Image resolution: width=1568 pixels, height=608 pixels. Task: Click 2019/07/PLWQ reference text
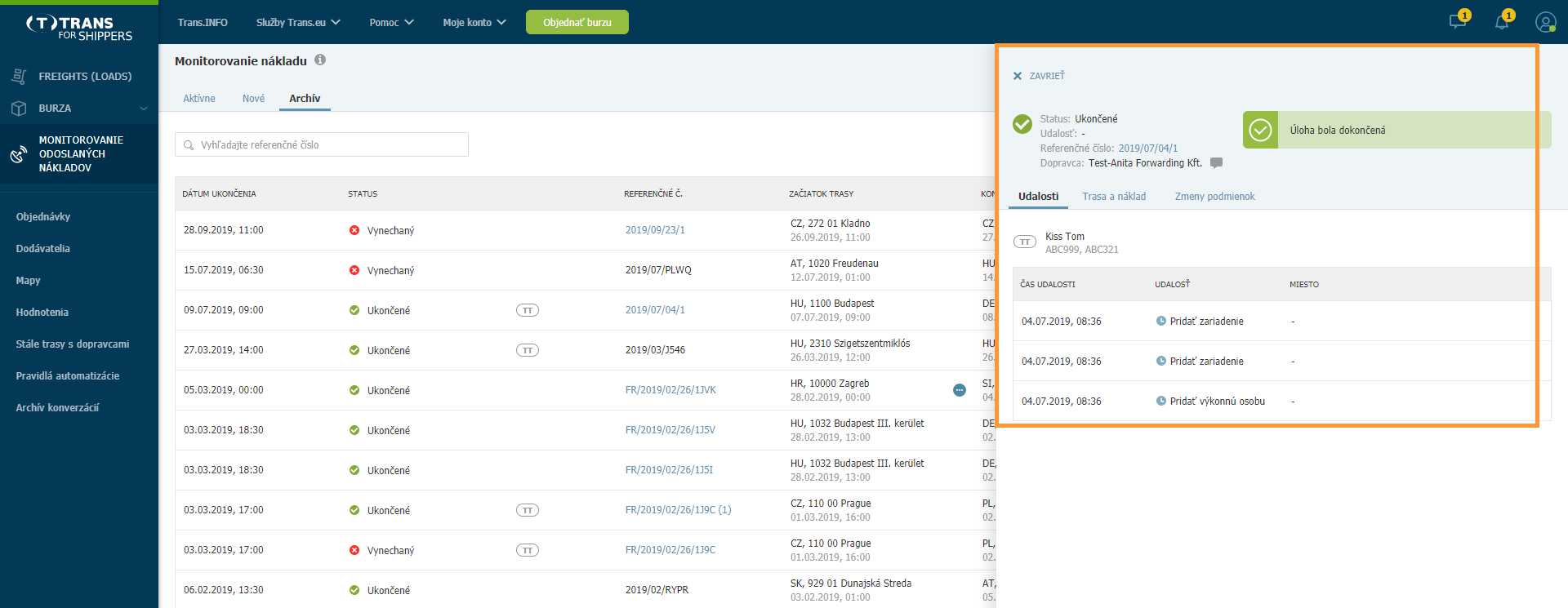point(658,270)
